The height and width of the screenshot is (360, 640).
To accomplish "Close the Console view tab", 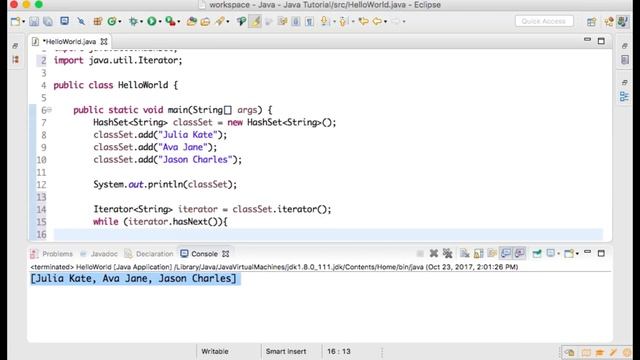I will point(226,253).
